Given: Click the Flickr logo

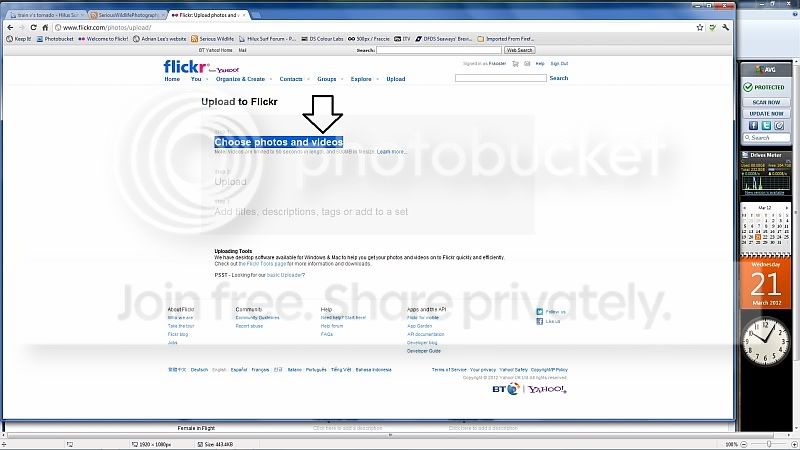Looking at the screenshot, I should pyautogui.click(x=185, y=67).
